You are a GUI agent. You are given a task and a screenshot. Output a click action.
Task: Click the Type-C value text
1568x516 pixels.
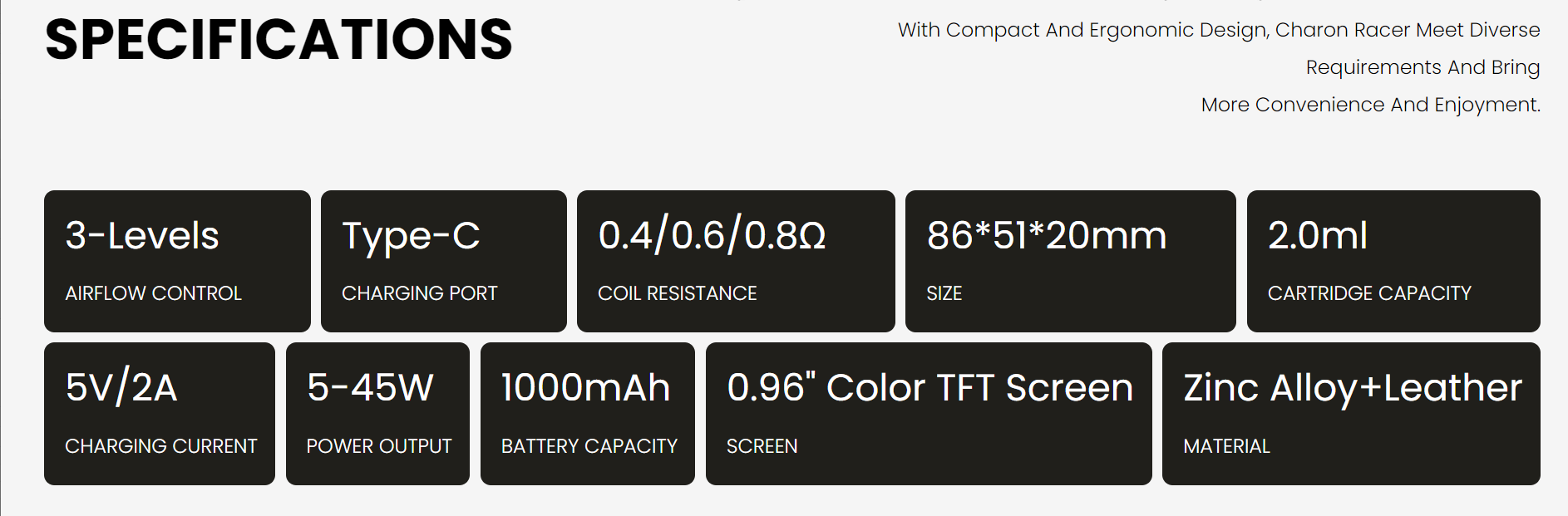pos(411,236)
